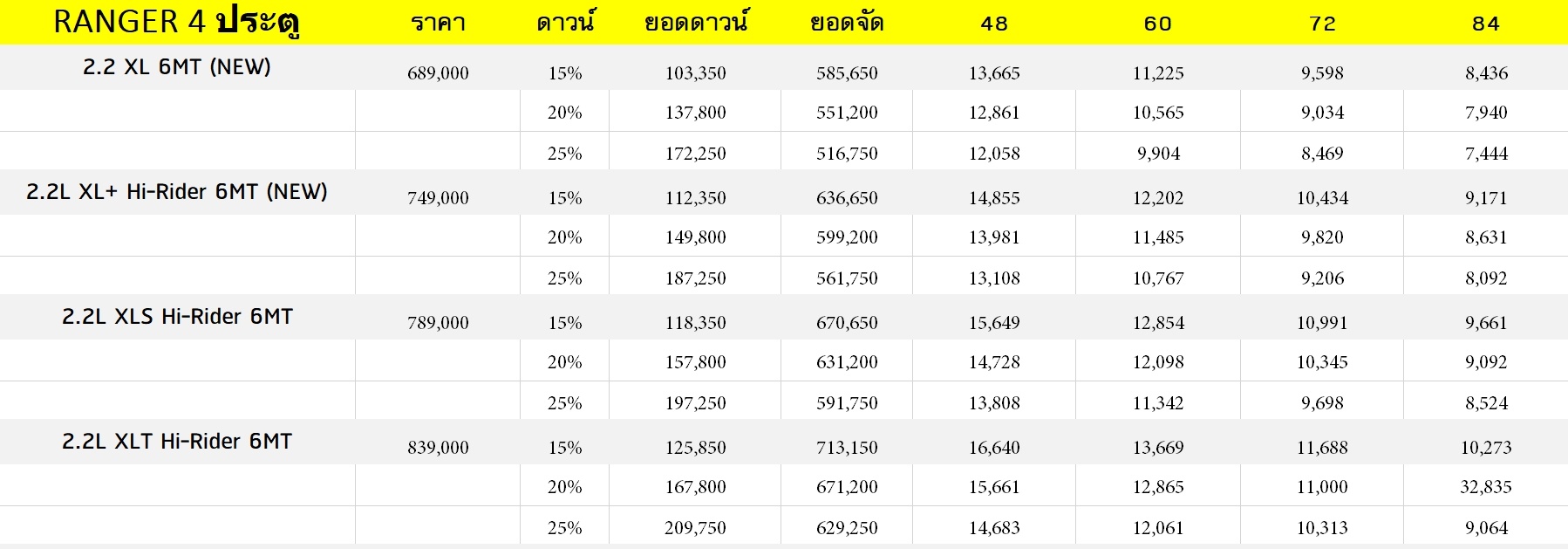Viewport: 1568px width, 549px height.
Task: Click the ยอดจัด column header
Action: (847, 23)
